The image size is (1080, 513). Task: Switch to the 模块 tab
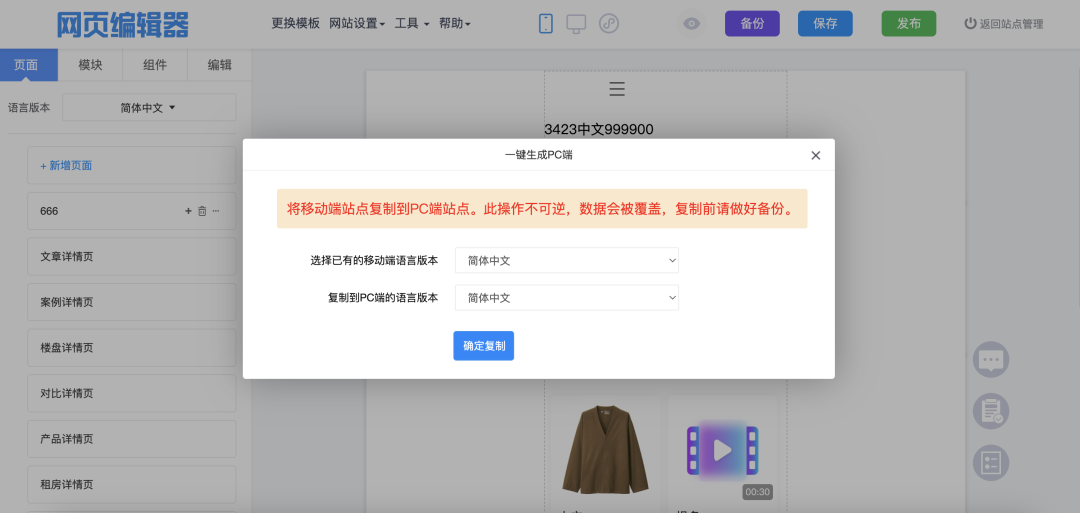tap(91, 65)
